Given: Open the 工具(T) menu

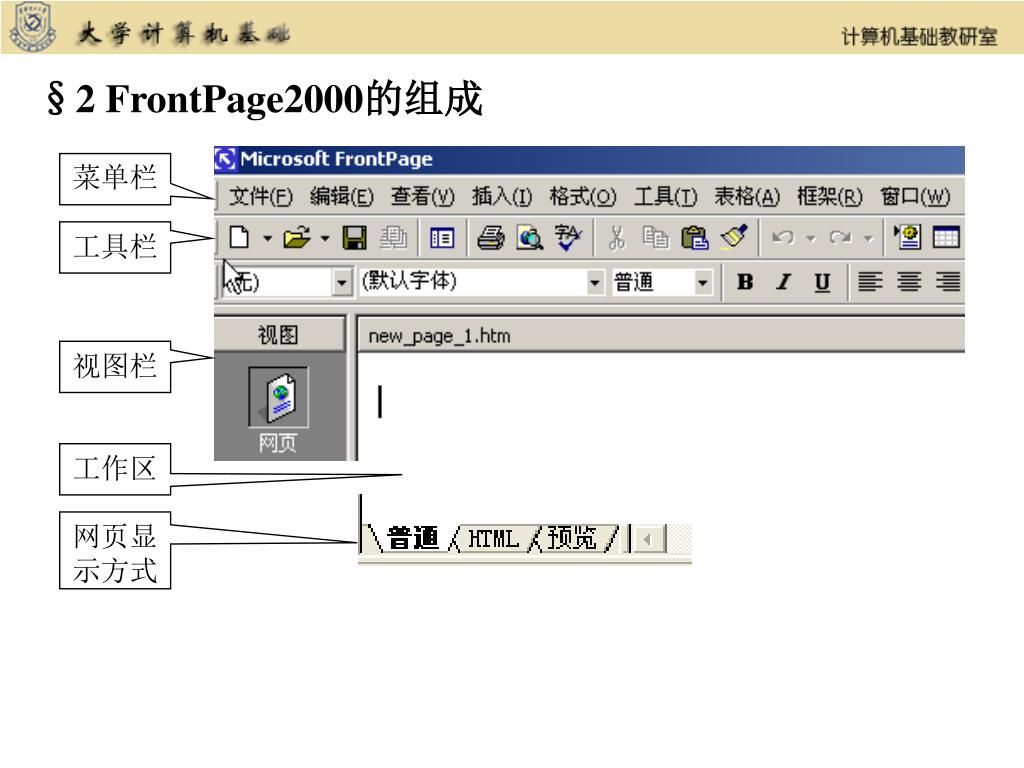Looking at the screenshot, I should pos(665,196).
